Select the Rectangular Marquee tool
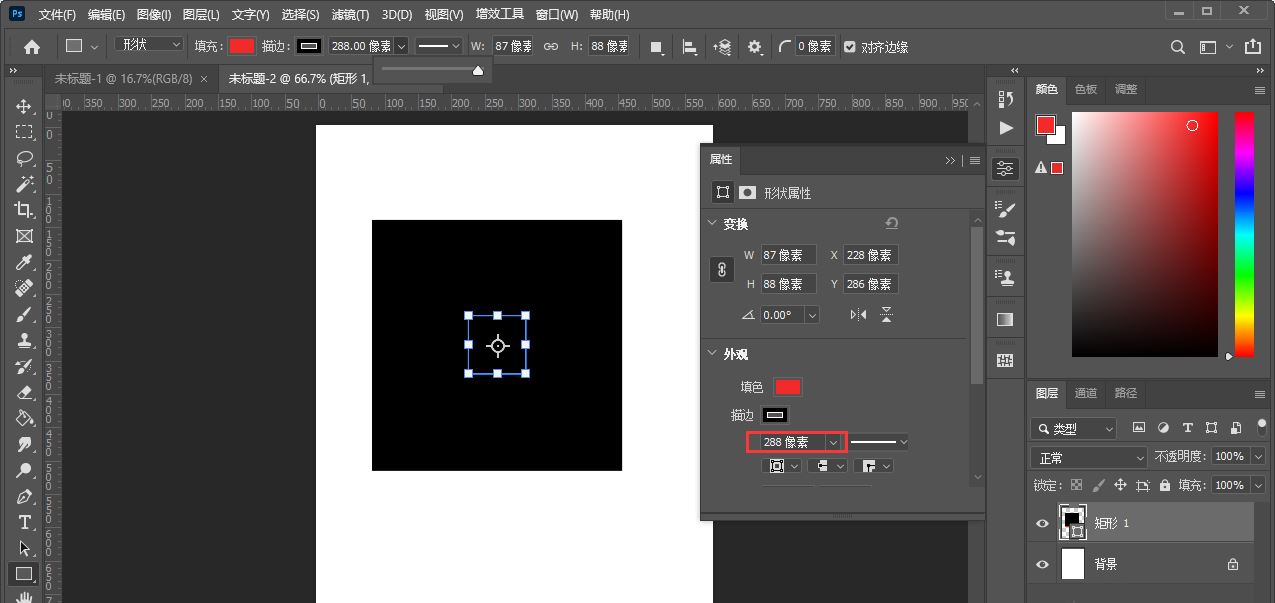This screenshot has height=603, width=1275. coord(24,132)
